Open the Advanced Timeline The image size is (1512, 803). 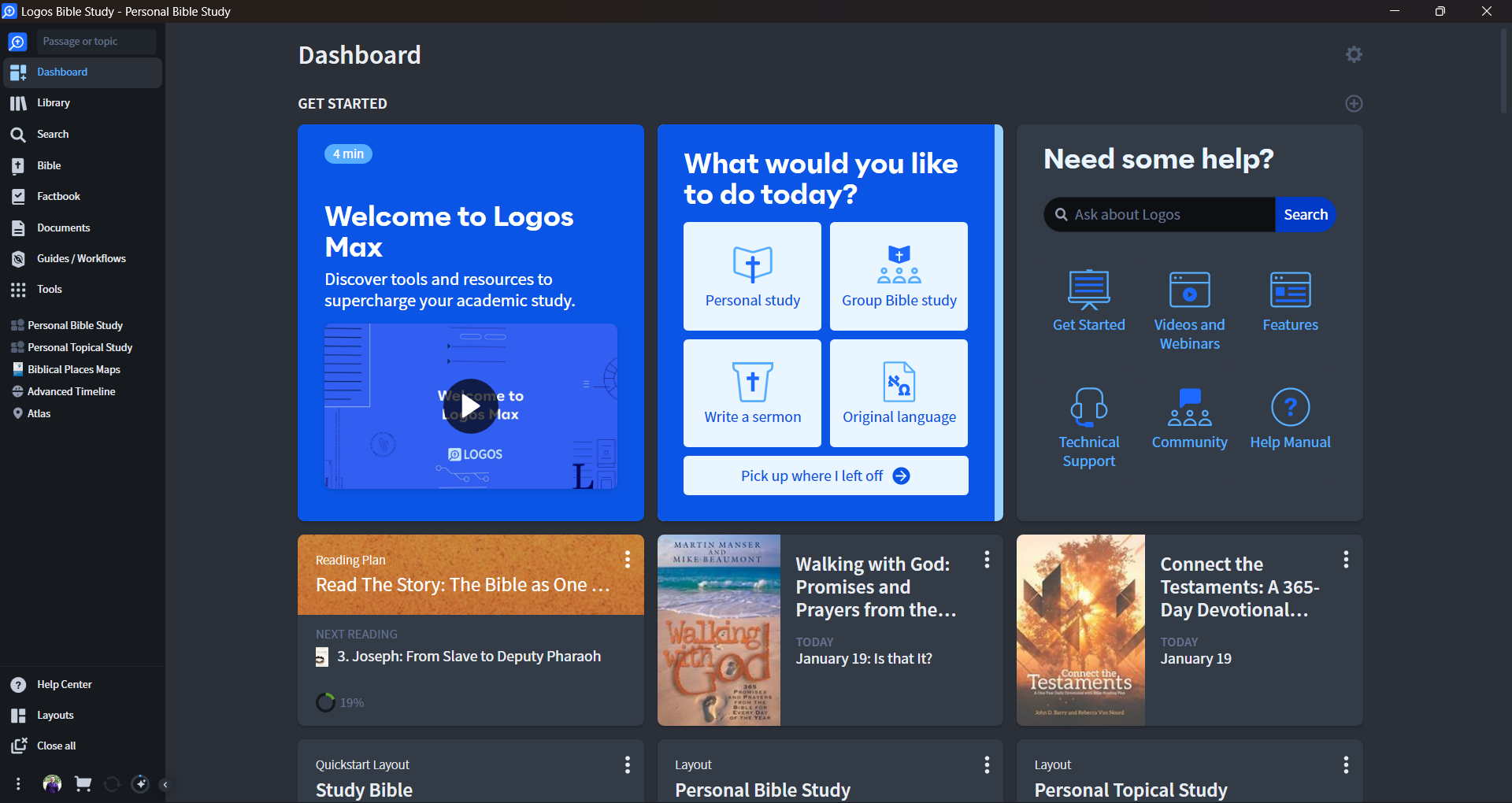click(x=71, y=391)
